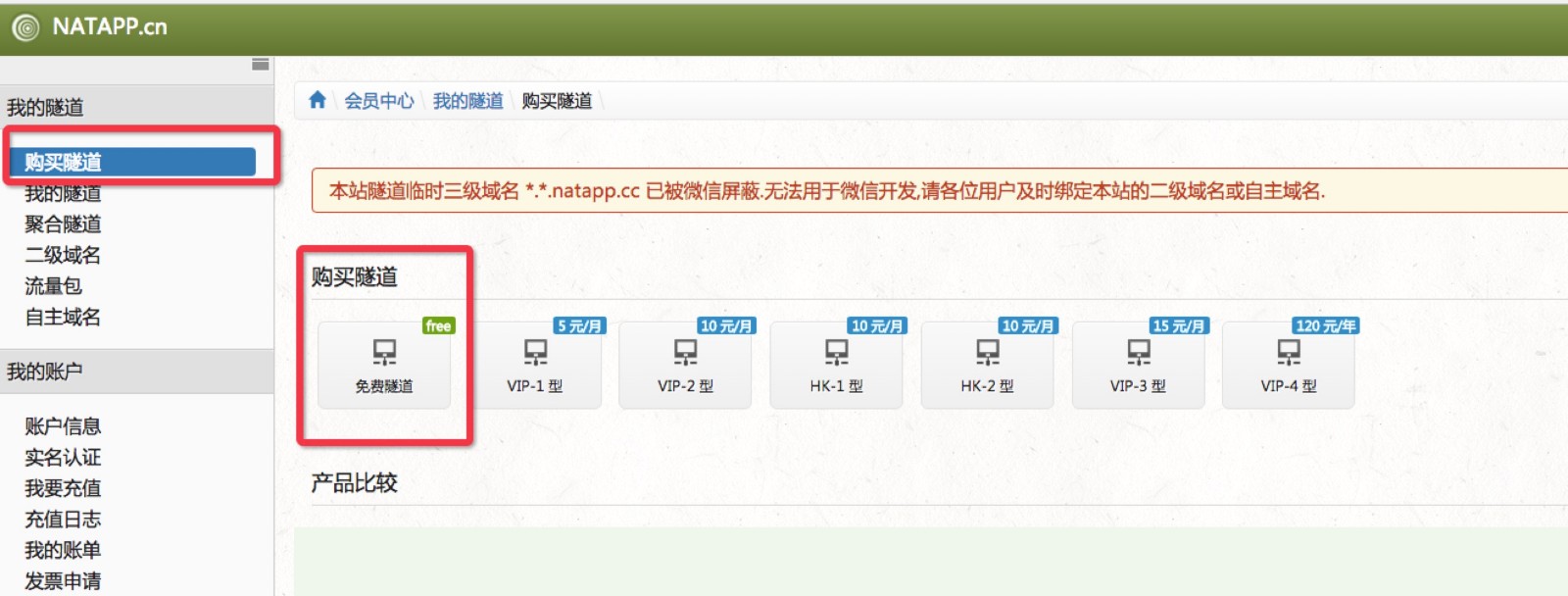Click 我的账户 sidebar section header
Screen dimensions: 1568x596
pyautogui.click(x=136, y=372)
